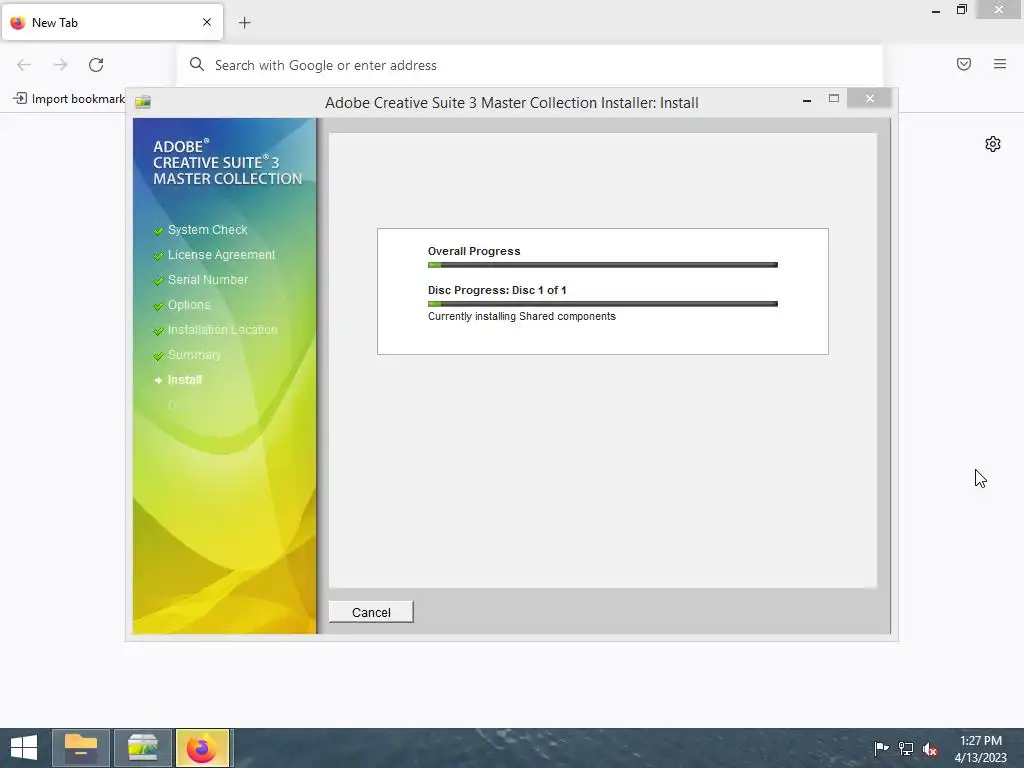Click Import bookmarks in Firefox toolbar
1024x768 pixels.
69,99
